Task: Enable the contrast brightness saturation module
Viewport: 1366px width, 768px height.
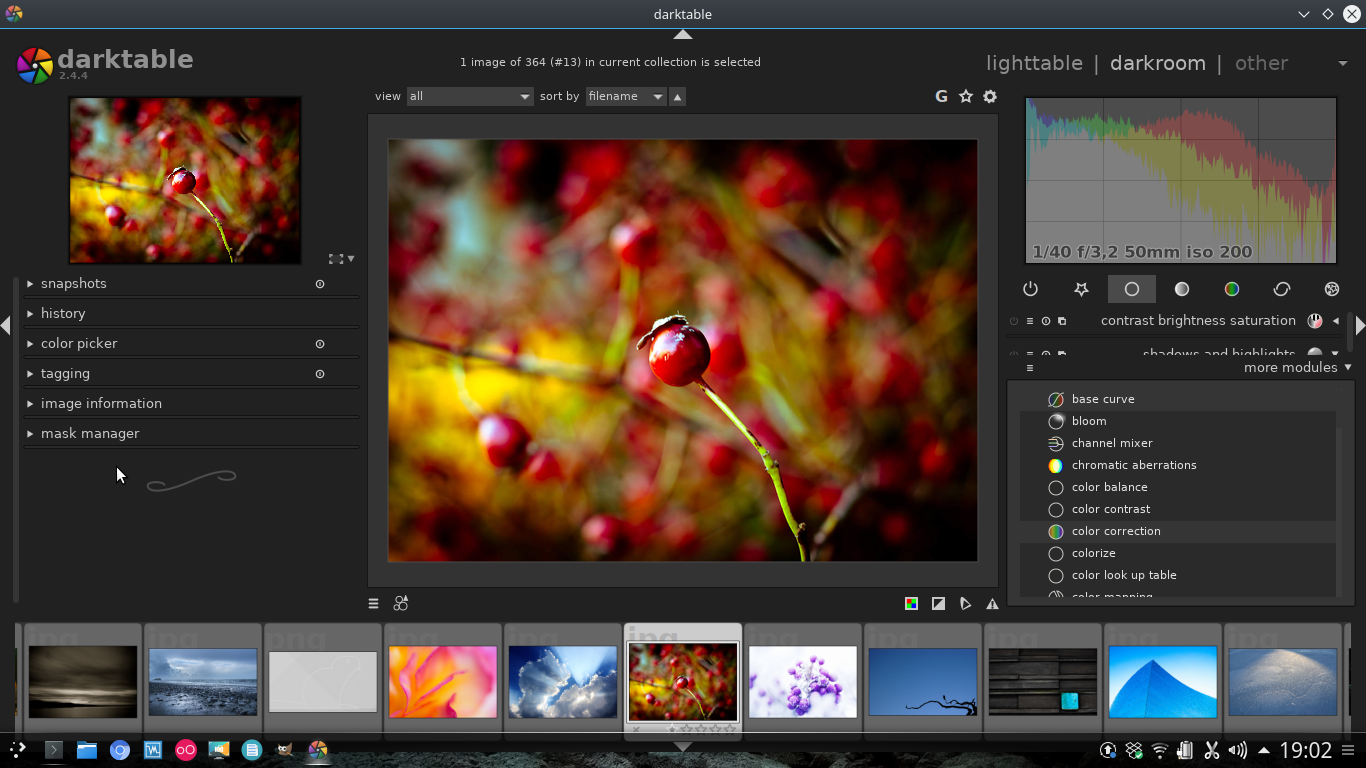Action: (x=1012, y=321)
